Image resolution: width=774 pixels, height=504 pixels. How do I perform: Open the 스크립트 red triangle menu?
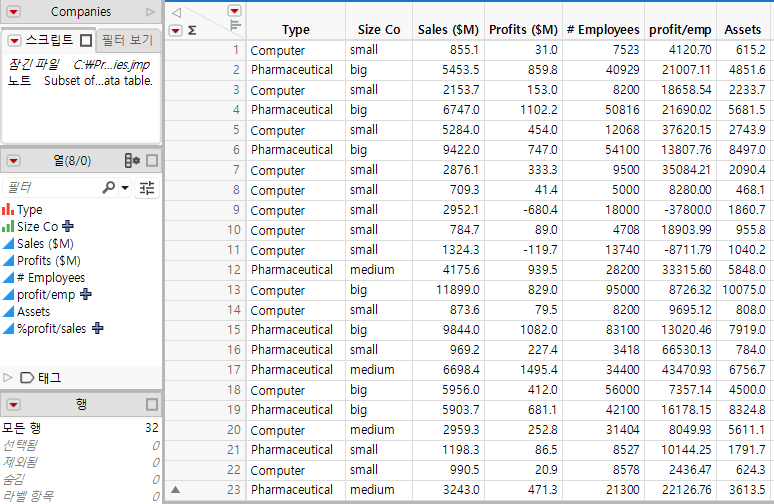tap(15, 40)
